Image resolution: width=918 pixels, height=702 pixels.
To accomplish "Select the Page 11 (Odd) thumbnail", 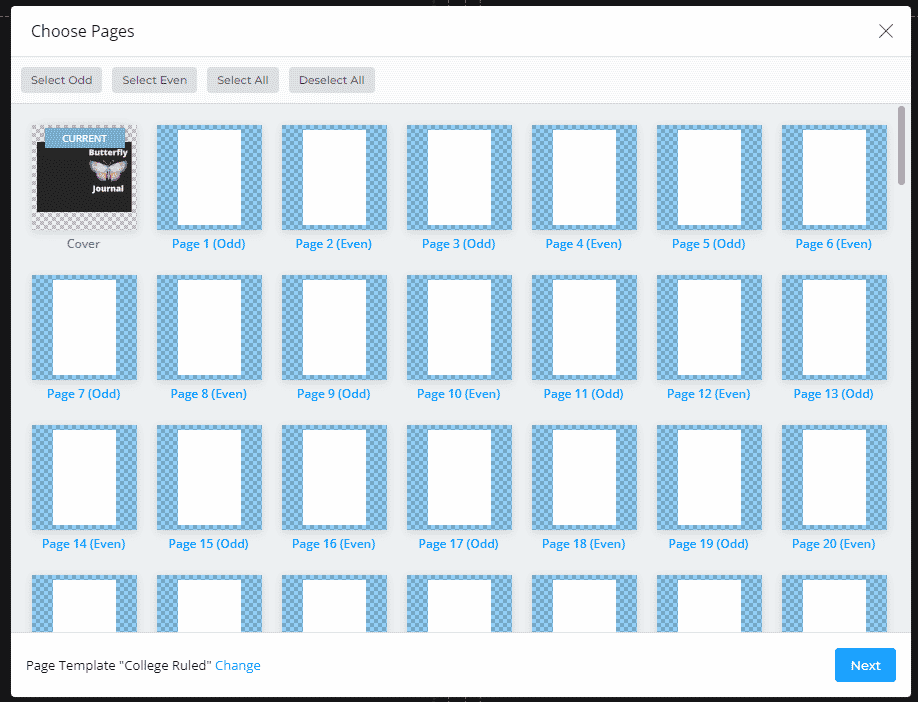I will coord(584,327).
